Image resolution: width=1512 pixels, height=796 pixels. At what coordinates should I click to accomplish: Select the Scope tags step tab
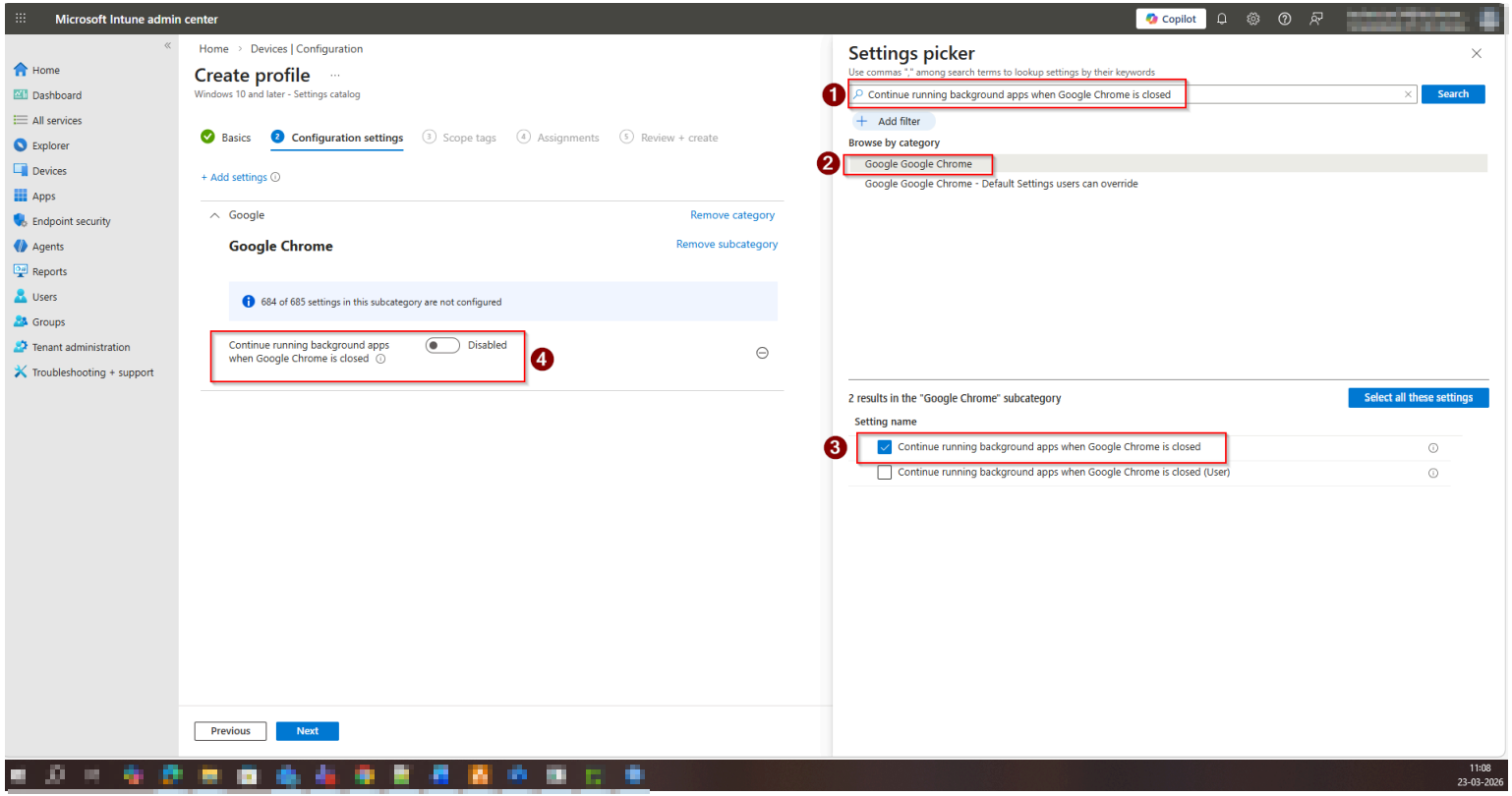pos(460,138)
